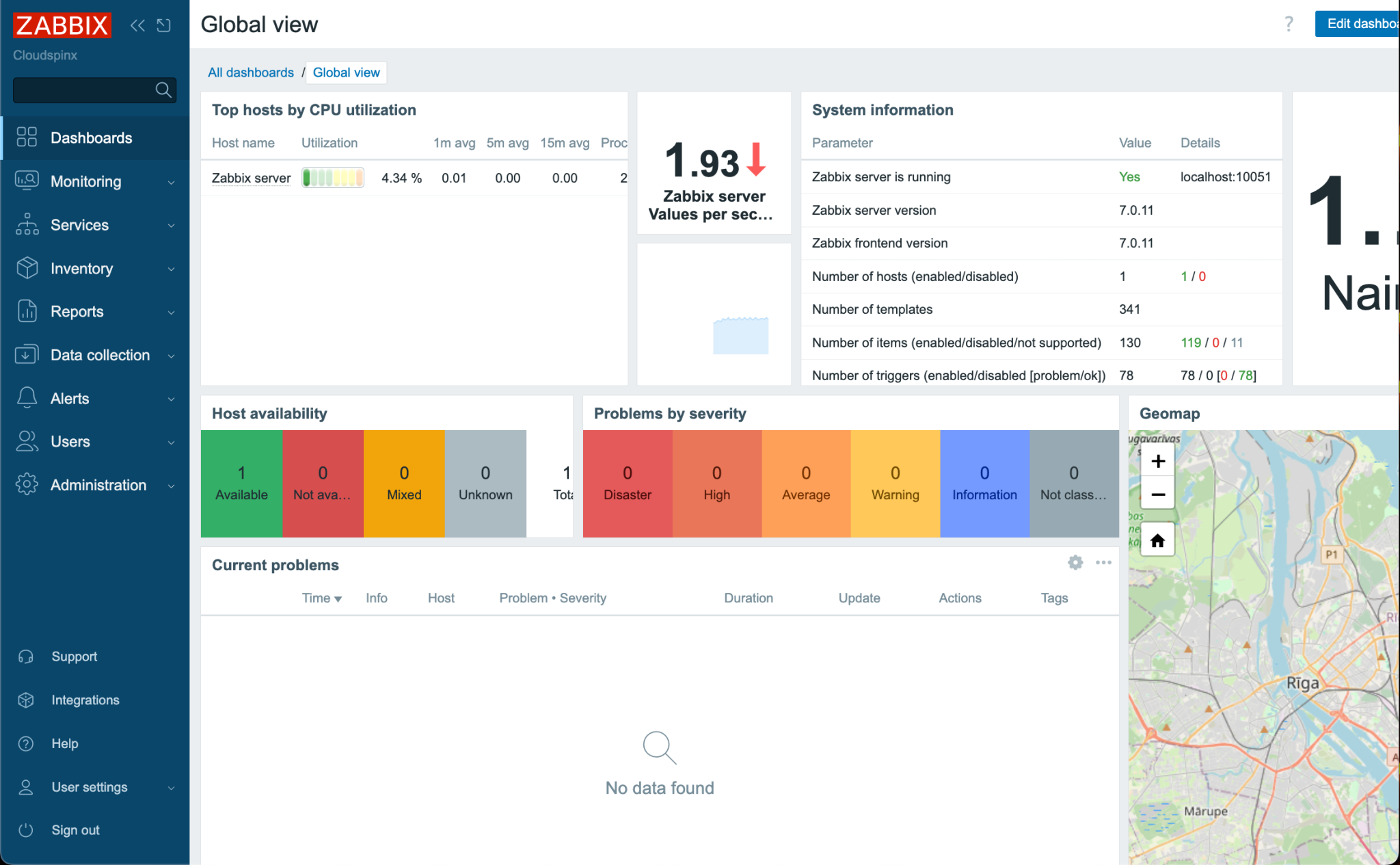Open the Alerts bell icon
Image resolution: width=1400 pixels, height=865 pixels.
click(x=26, y=398)
